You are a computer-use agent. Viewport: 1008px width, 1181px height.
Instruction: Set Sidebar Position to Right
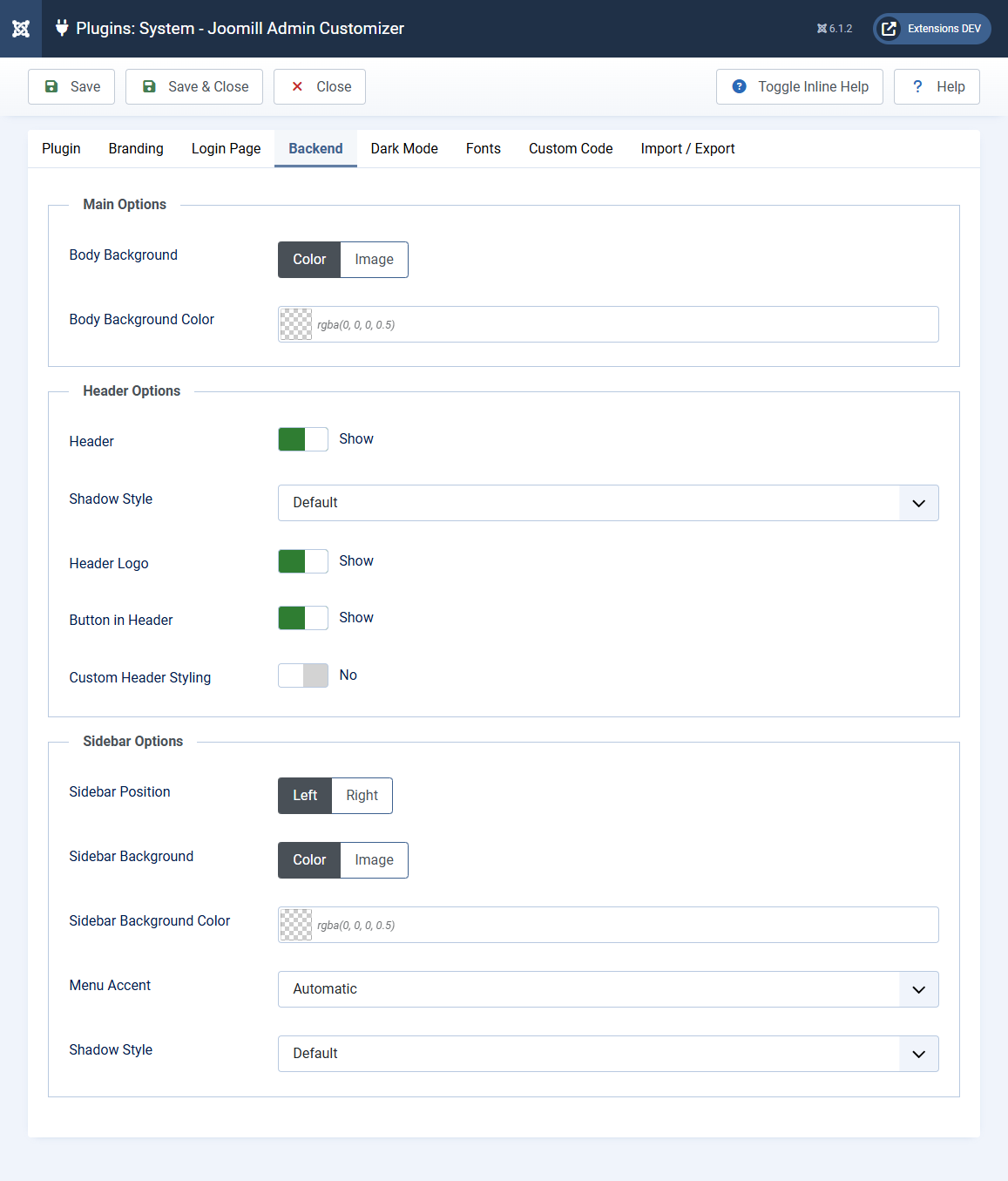(362, 796)
